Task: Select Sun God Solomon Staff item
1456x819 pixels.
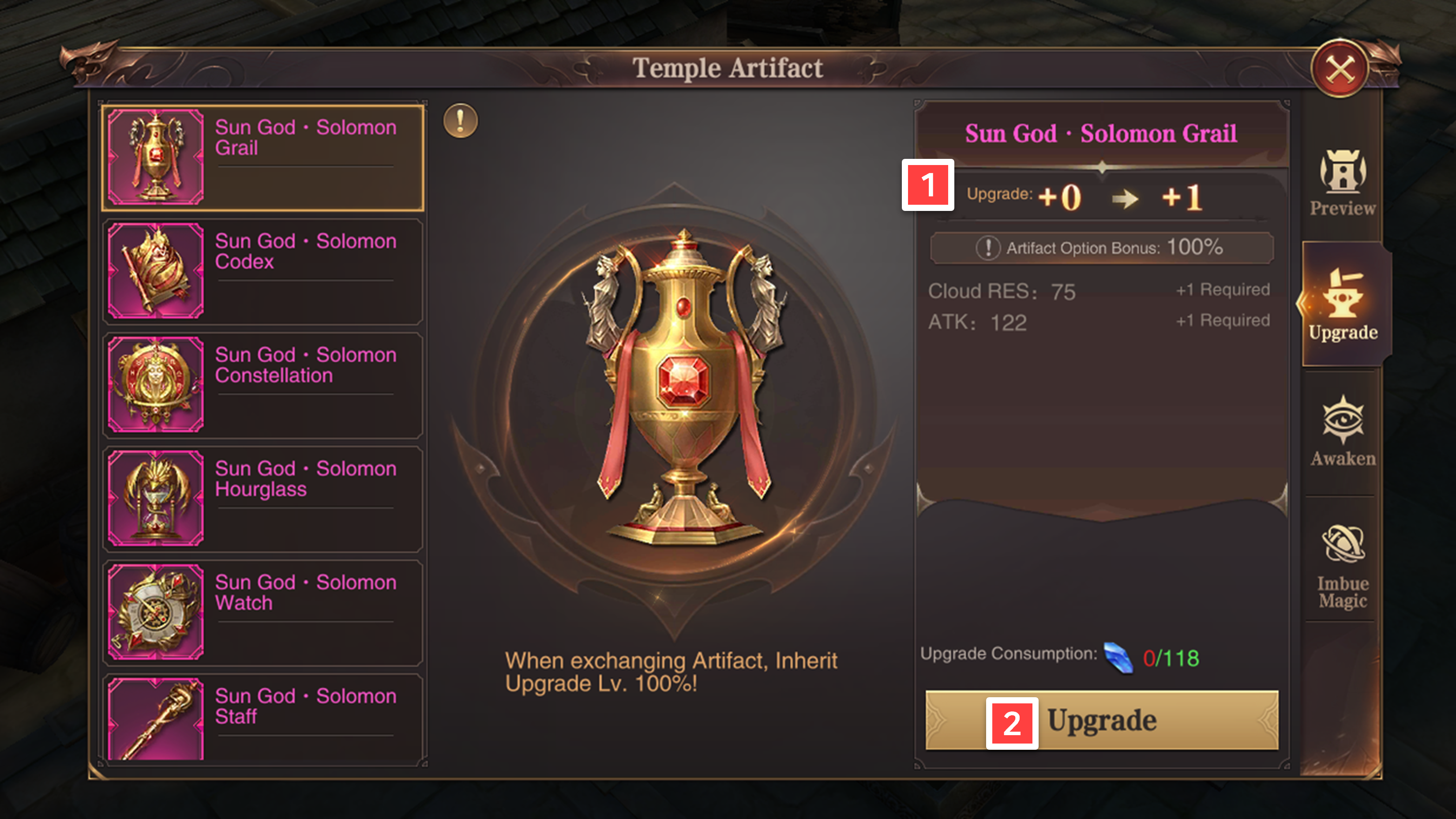Action: (x=262, y=718)
